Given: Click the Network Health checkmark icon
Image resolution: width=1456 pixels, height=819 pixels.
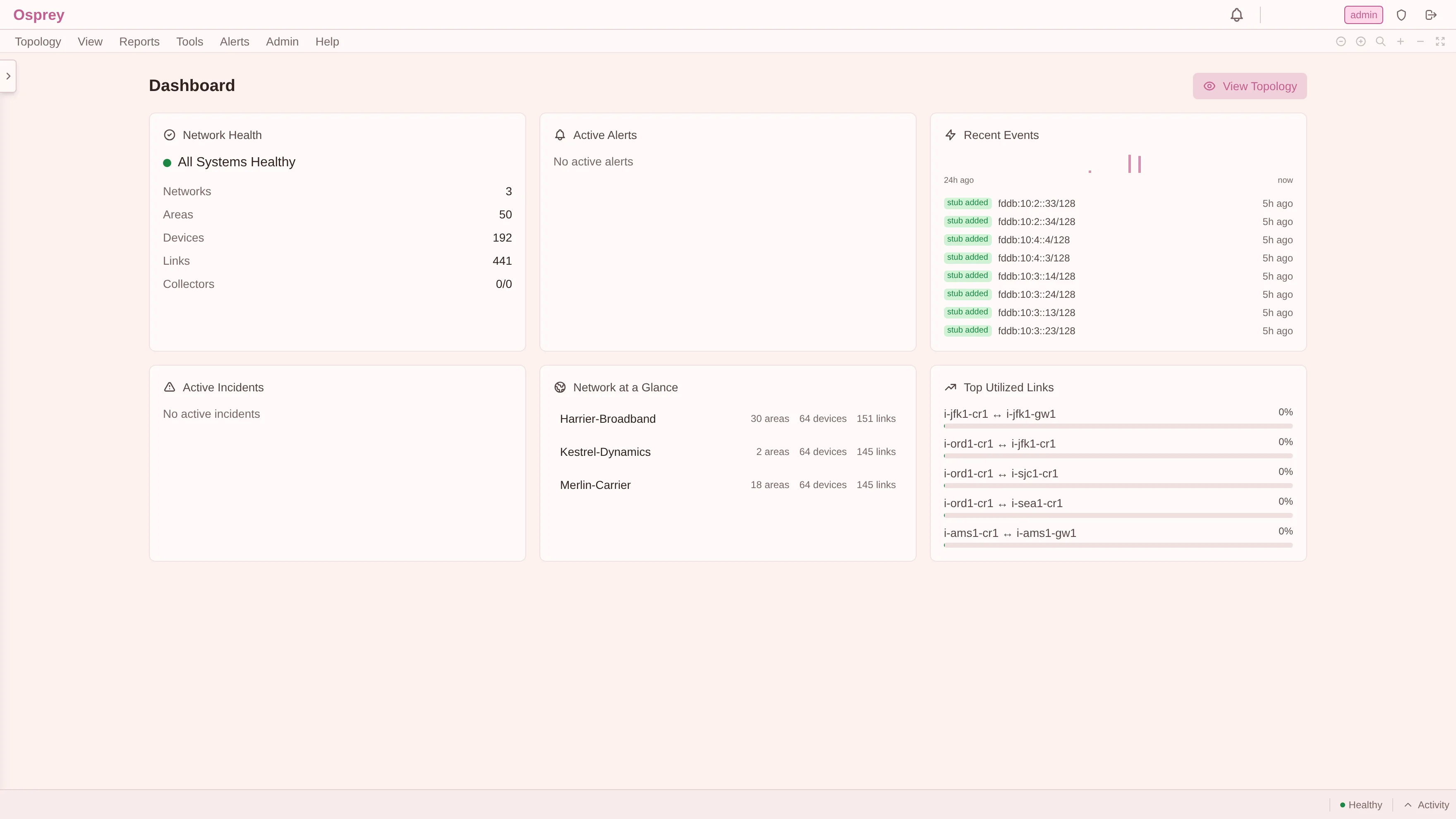Looking at the screenshot, I should [170, 135].
